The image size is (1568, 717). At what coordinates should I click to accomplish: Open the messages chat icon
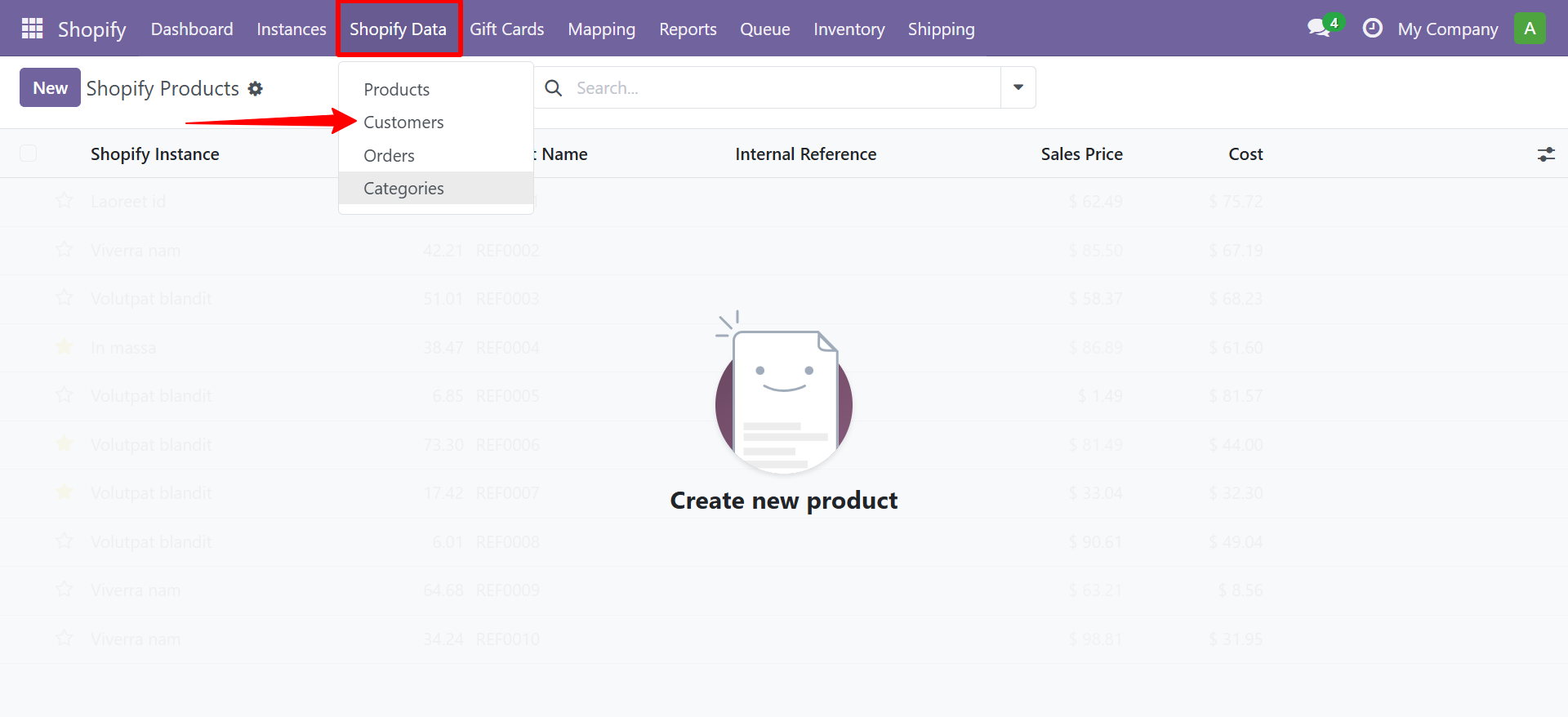1319,29
